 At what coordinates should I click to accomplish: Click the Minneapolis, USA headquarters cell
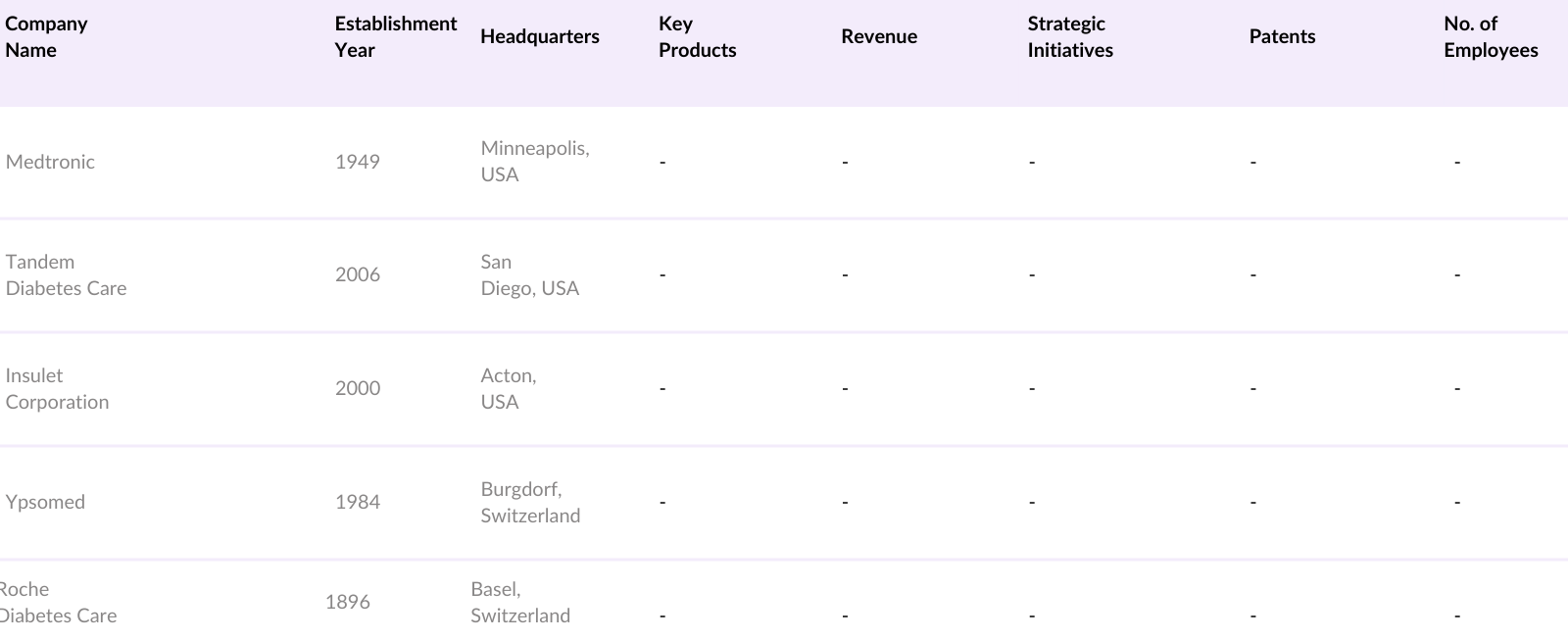click(x=534, y=162)
